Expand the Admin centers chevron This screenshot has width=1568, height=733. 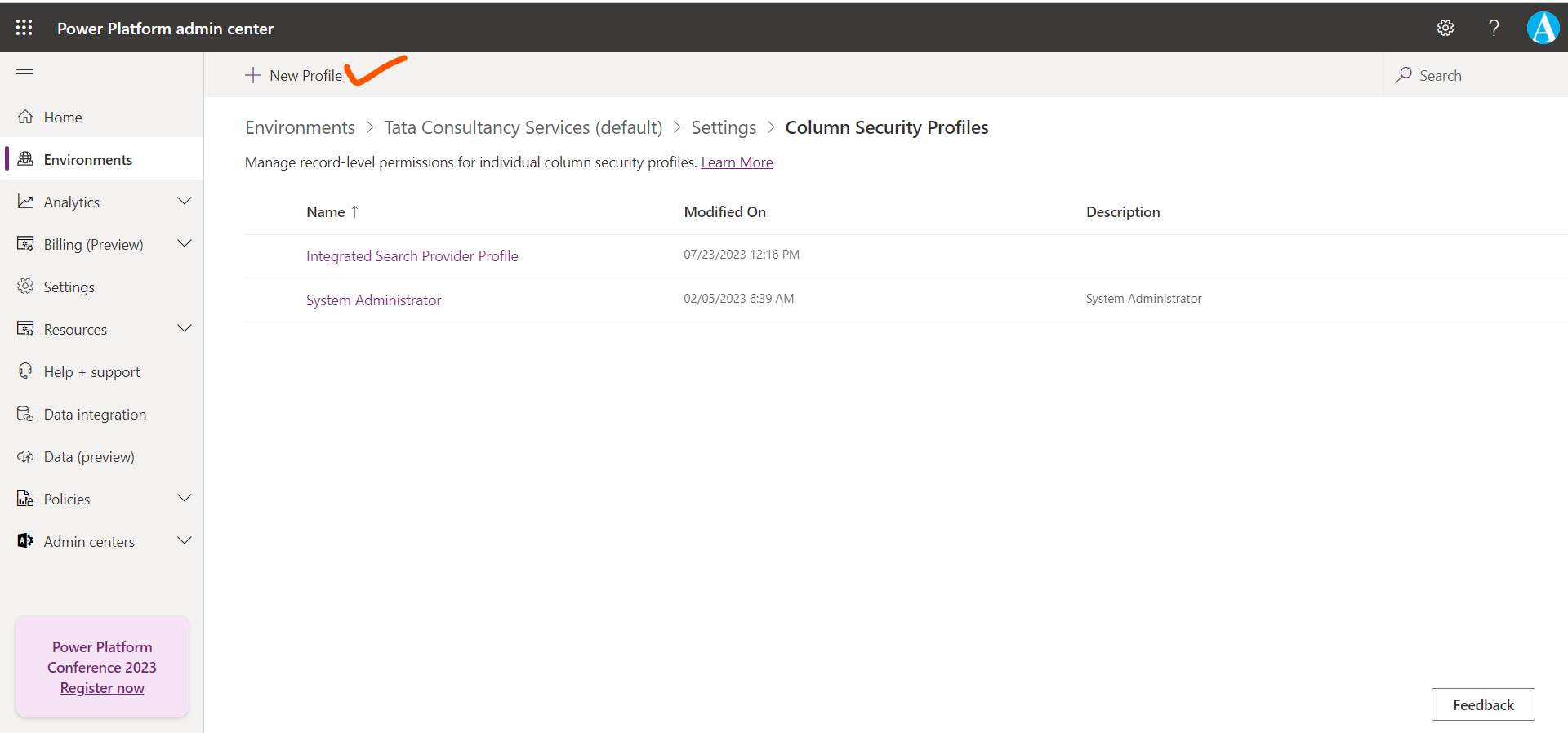pyautogui.click(x=185, y=541)
